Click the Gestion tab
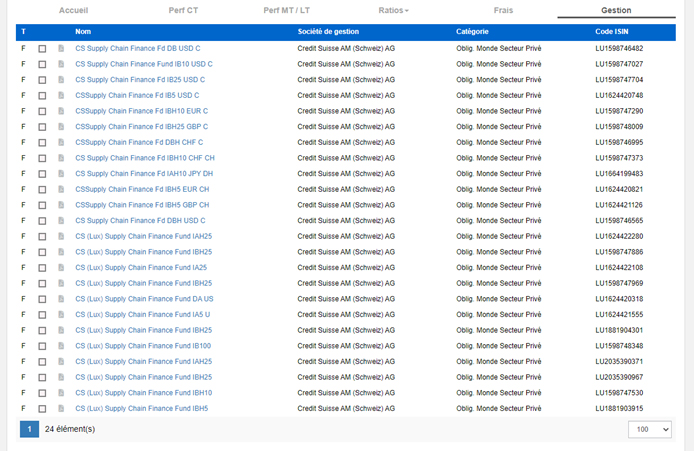This screenshot has height=451, width=694. 616,10
